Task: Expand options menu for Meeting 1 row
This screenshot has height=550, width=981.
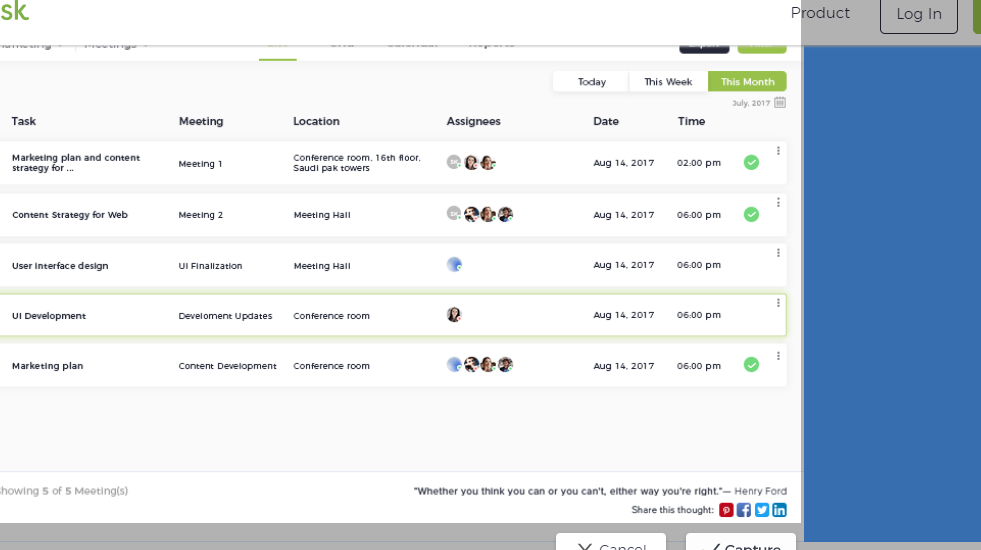Action: coord(778,151)
